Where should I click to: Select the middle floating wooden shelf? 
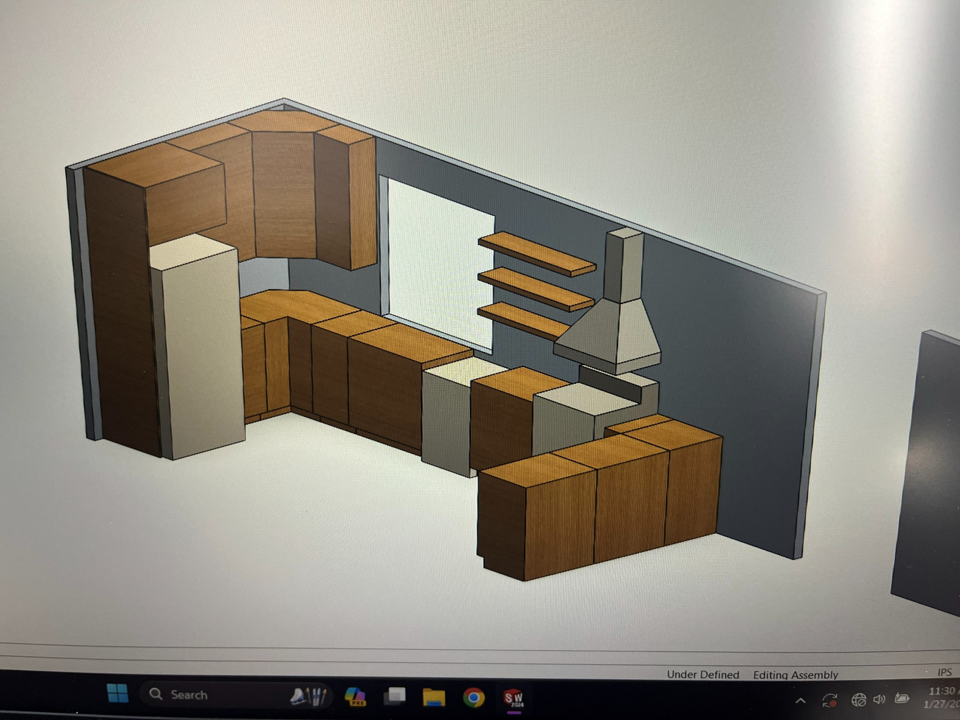coord(535,289)
